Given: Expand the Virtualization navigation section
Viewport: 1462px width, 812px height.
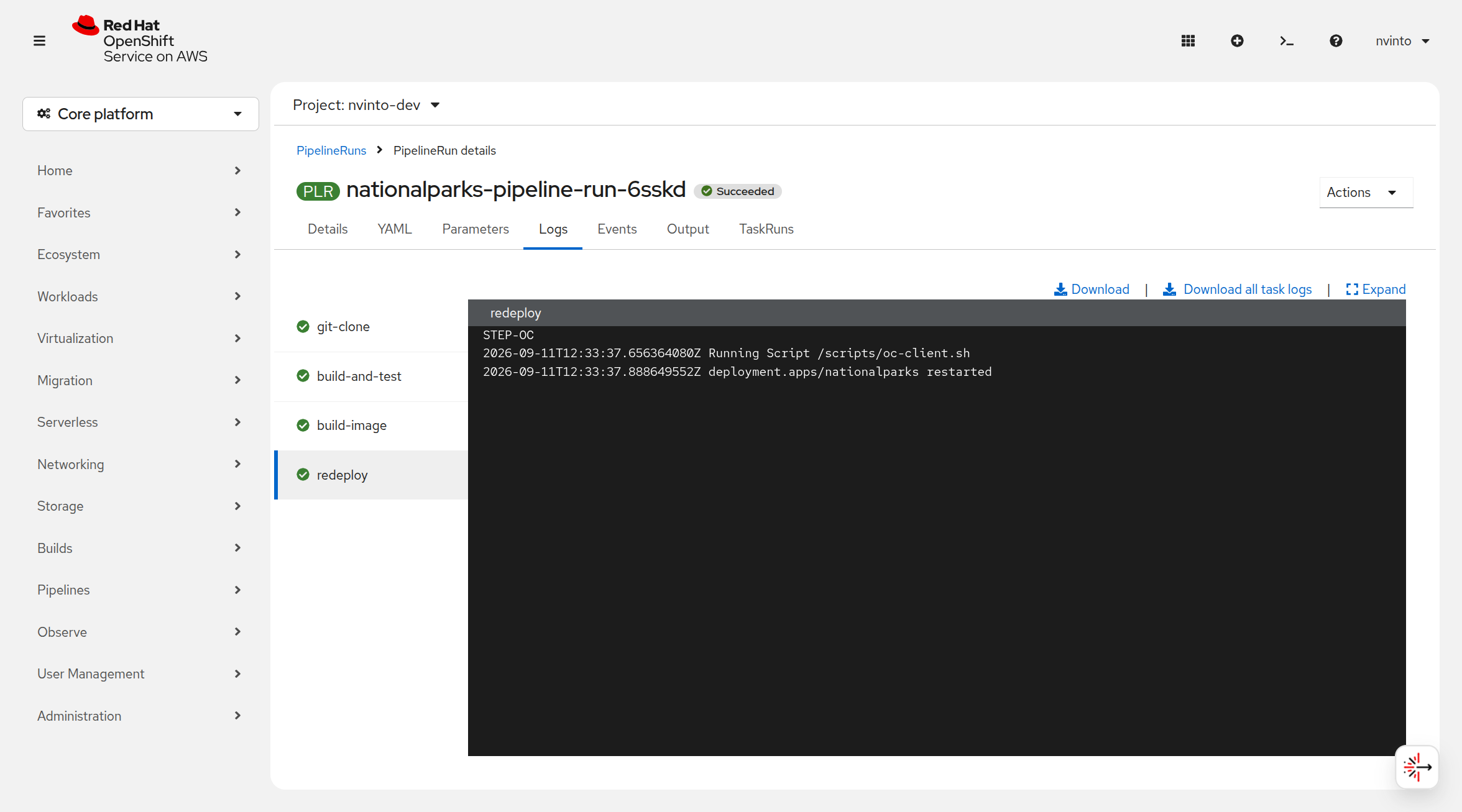Looking at the screenshot, I should [x=140, y=338].
